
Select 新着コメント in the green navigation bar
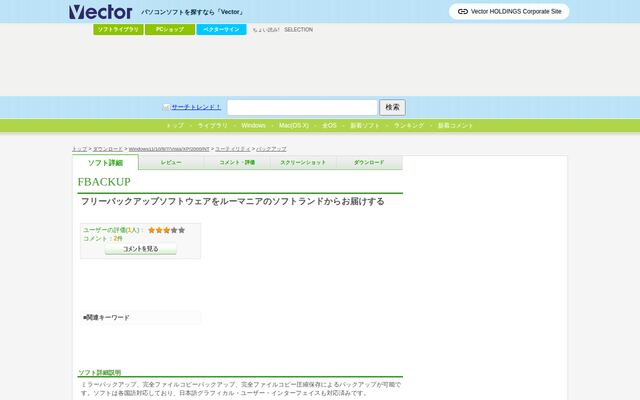(456, 125)
